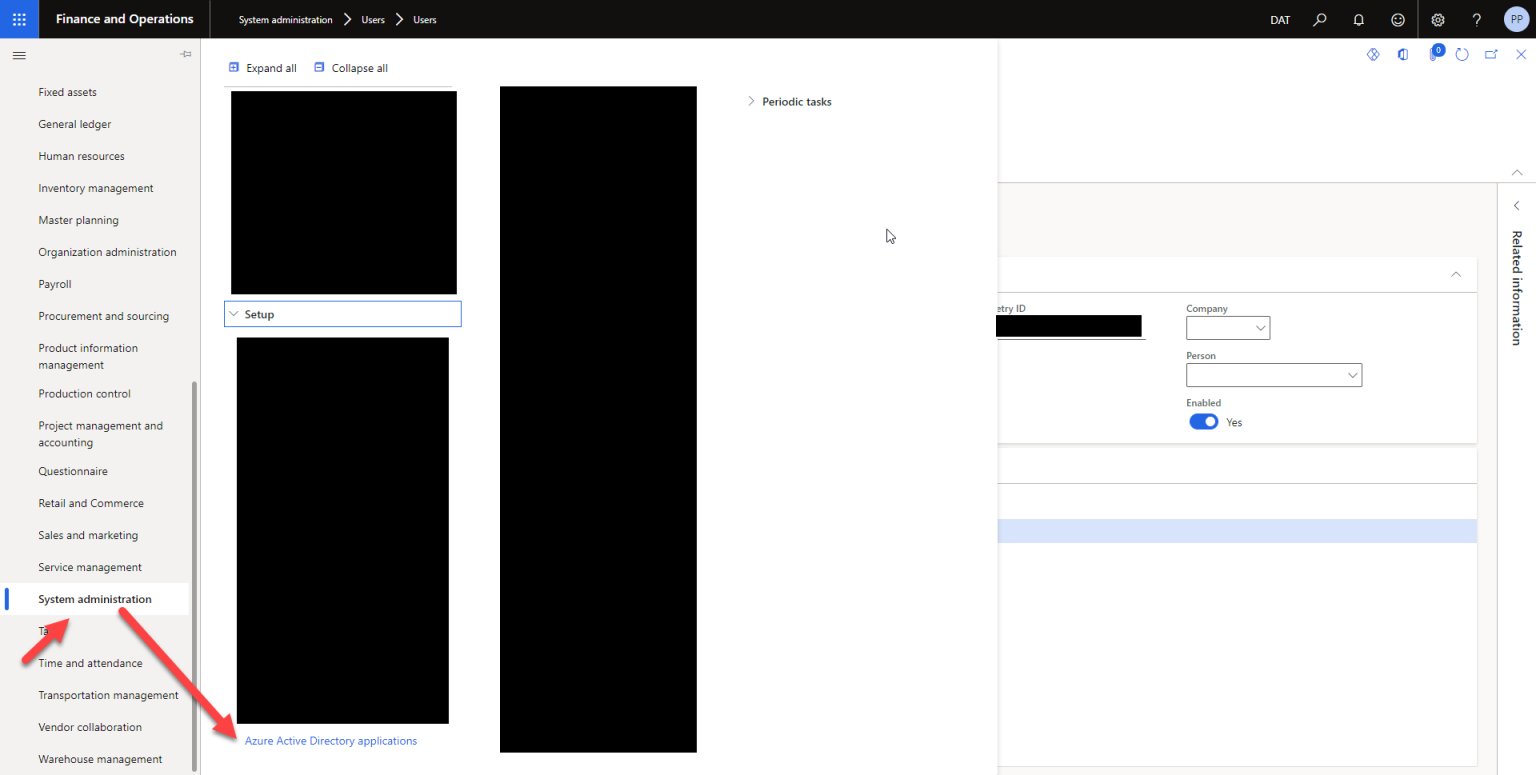Click the Power Apps diamond icon
The image size is (1536, 775).
[1373, 55]
